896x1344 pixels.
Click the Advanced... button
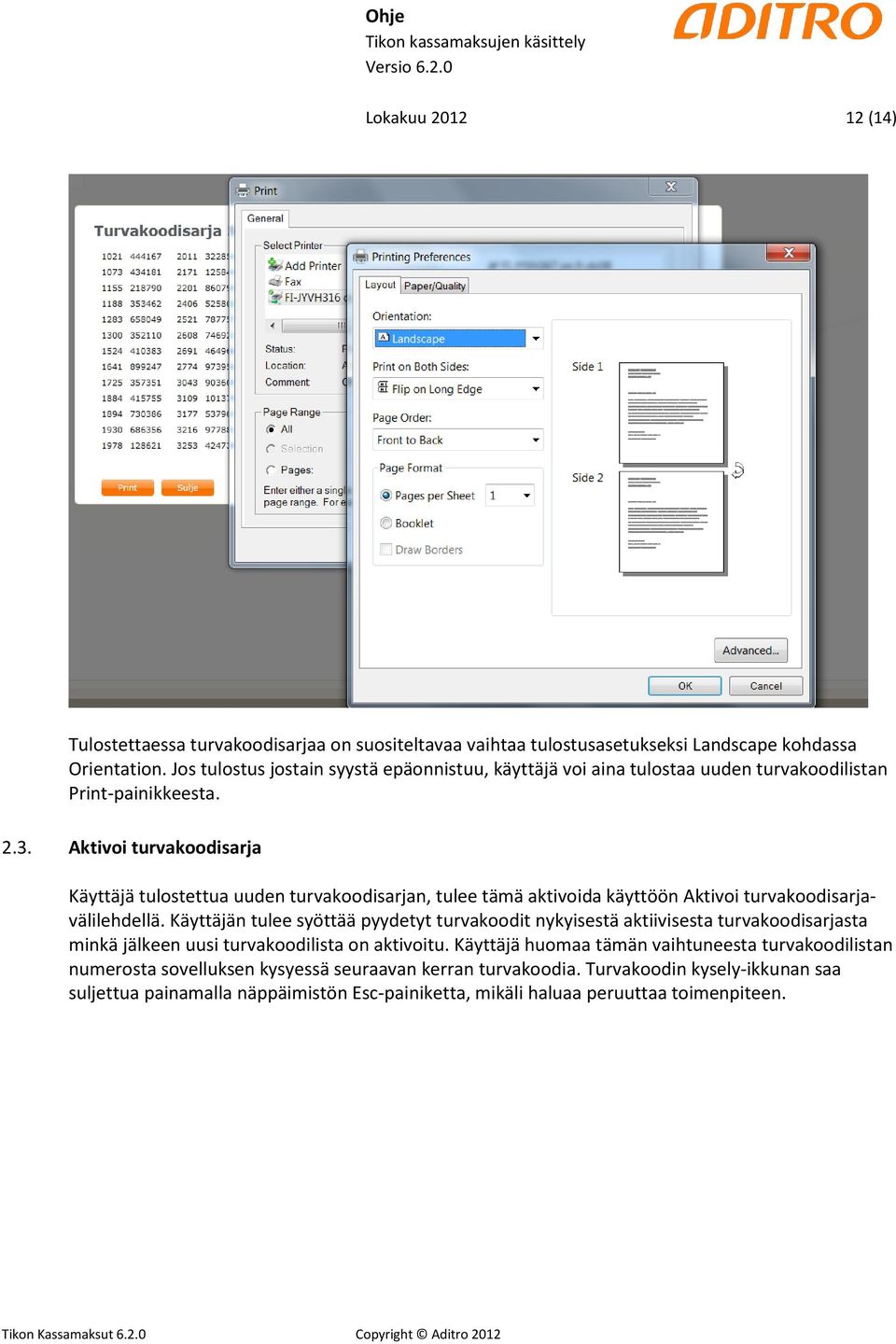point(750,651)
